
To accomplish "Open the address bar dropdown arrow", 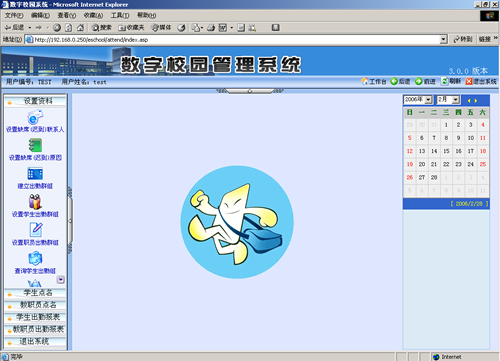I will point(443,39).
